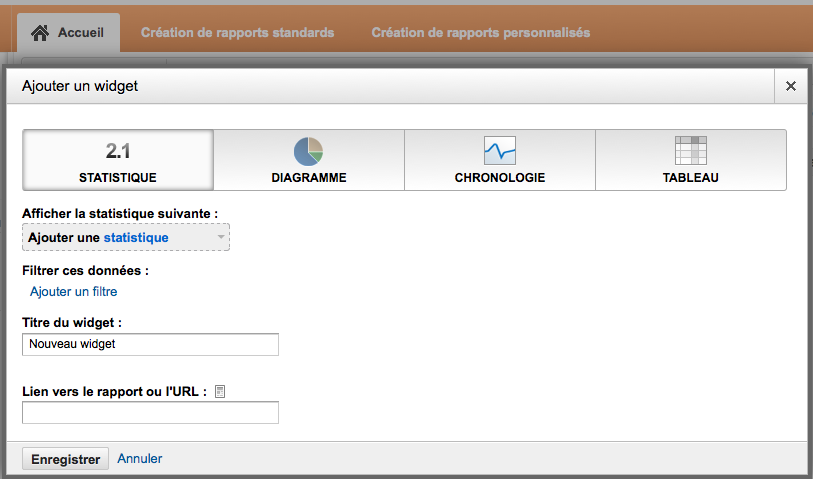
Task: Select the Diagramme pie chart widget type
Action: (x=309, y=160)
